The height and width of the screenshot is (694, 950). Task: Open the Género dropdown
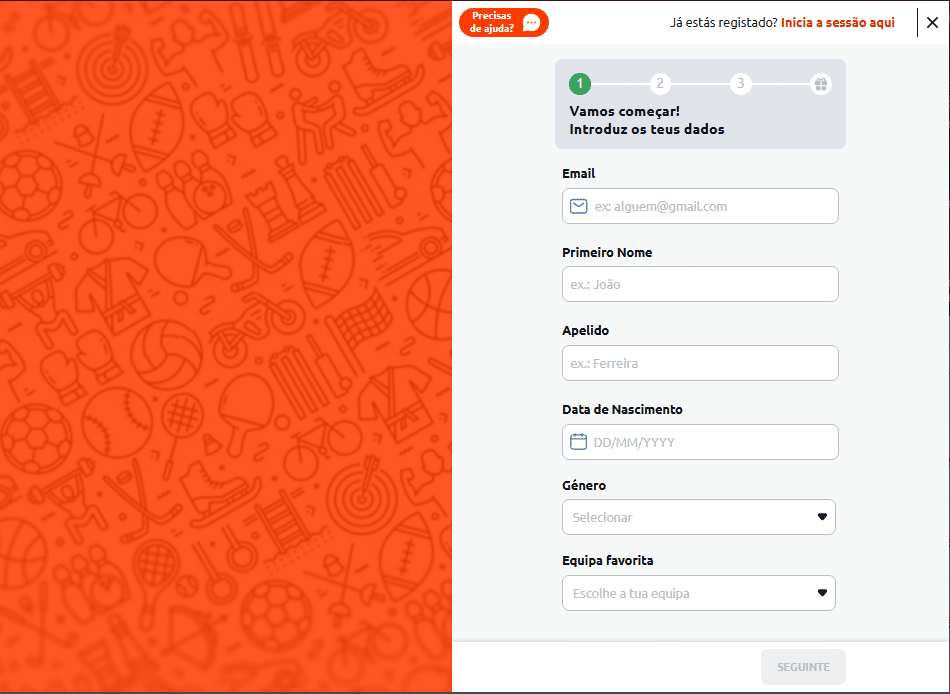click(699, 517)
